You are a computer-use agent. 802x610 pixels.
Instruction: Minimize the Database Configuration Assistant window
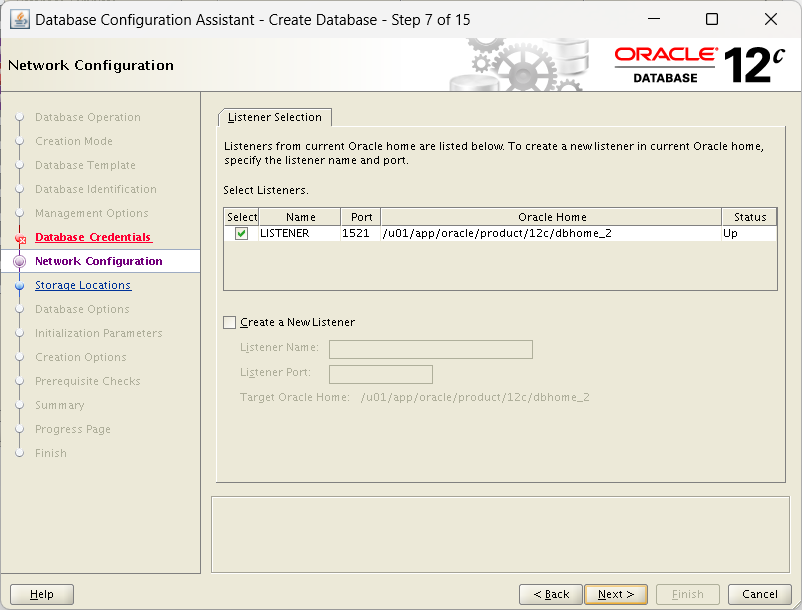click(x=654, y=19)
